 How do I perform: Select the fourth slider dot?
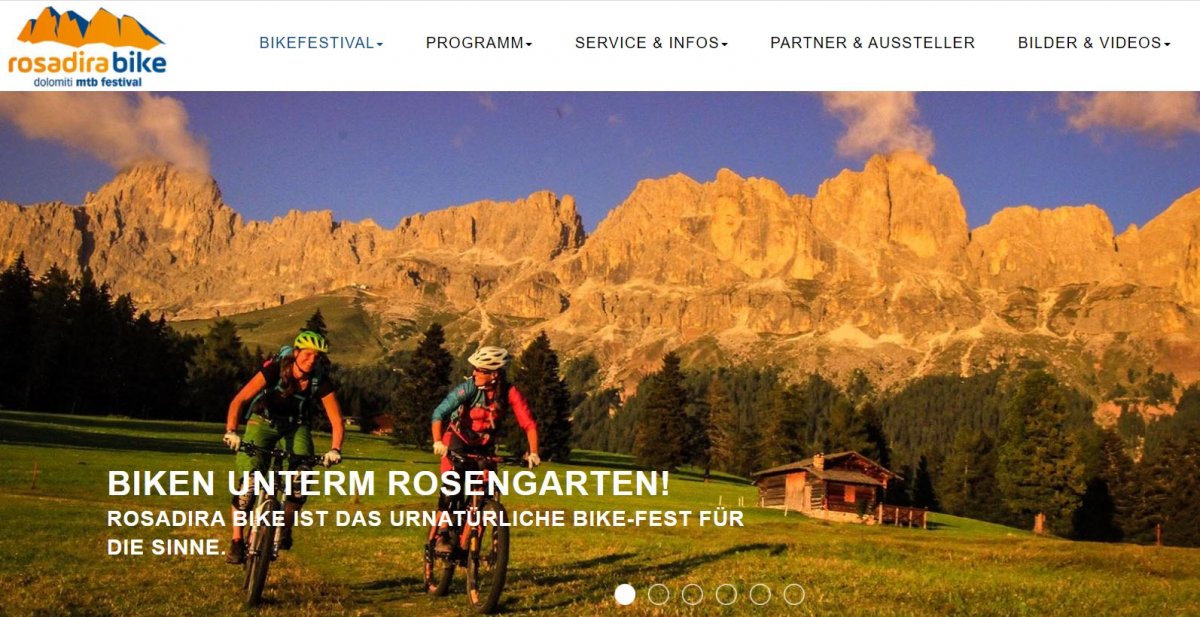[x=726, y=594]
